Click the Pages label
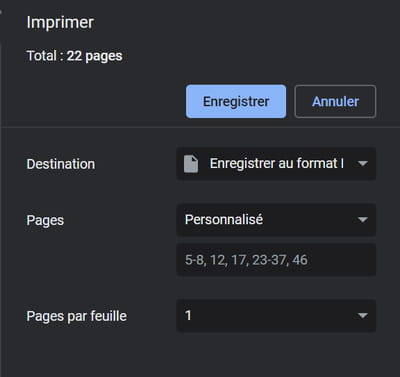Viewport: 400px width, 377px height. click(45, 221)
